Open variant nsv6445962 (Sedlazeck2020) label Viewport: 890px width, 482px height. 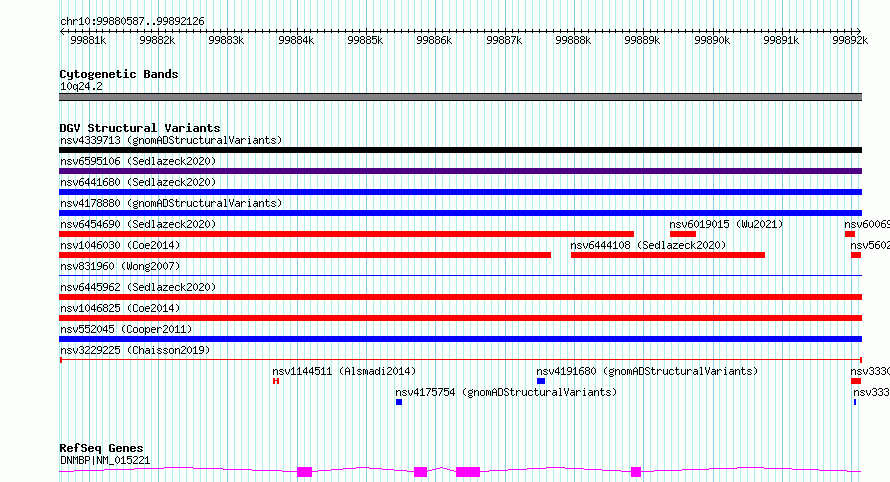point(138,287)
